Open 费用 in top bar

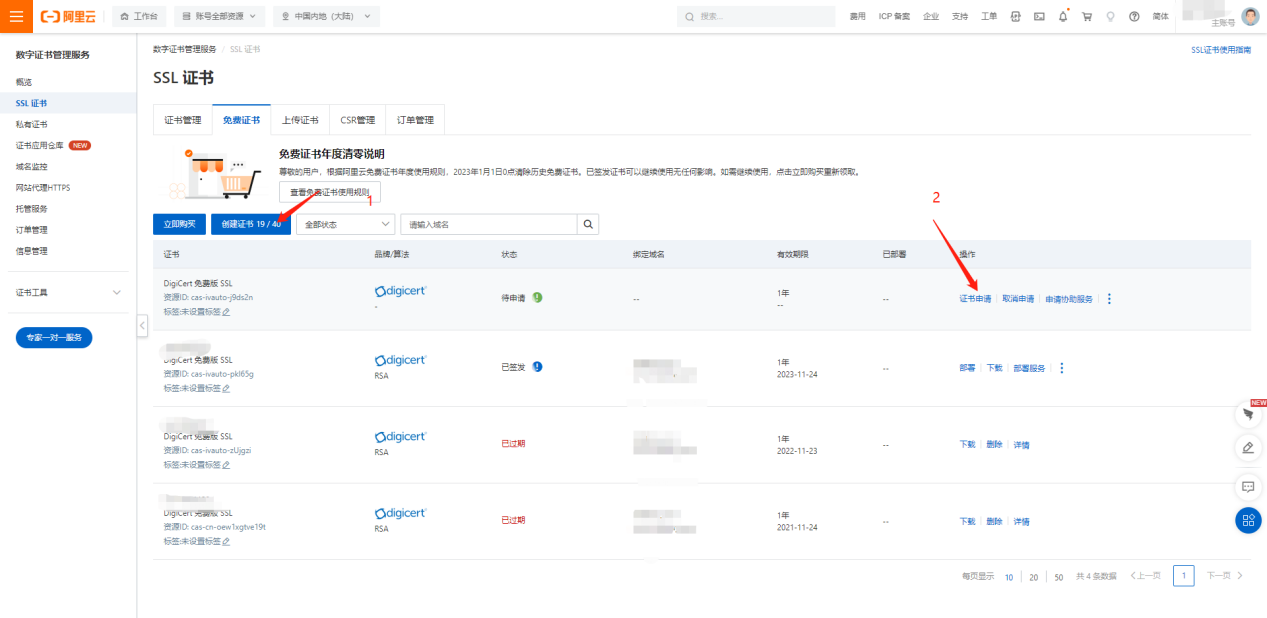point(857,17)
